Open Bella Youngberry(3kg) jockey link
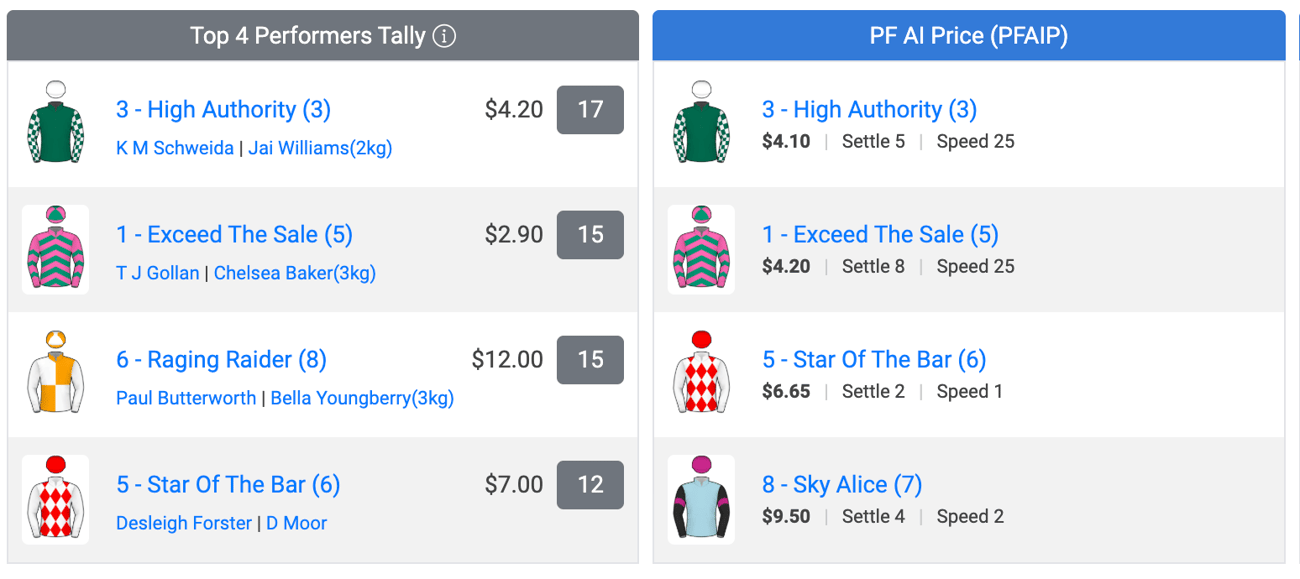The image size is (1300, 579). tap(362, 398)
